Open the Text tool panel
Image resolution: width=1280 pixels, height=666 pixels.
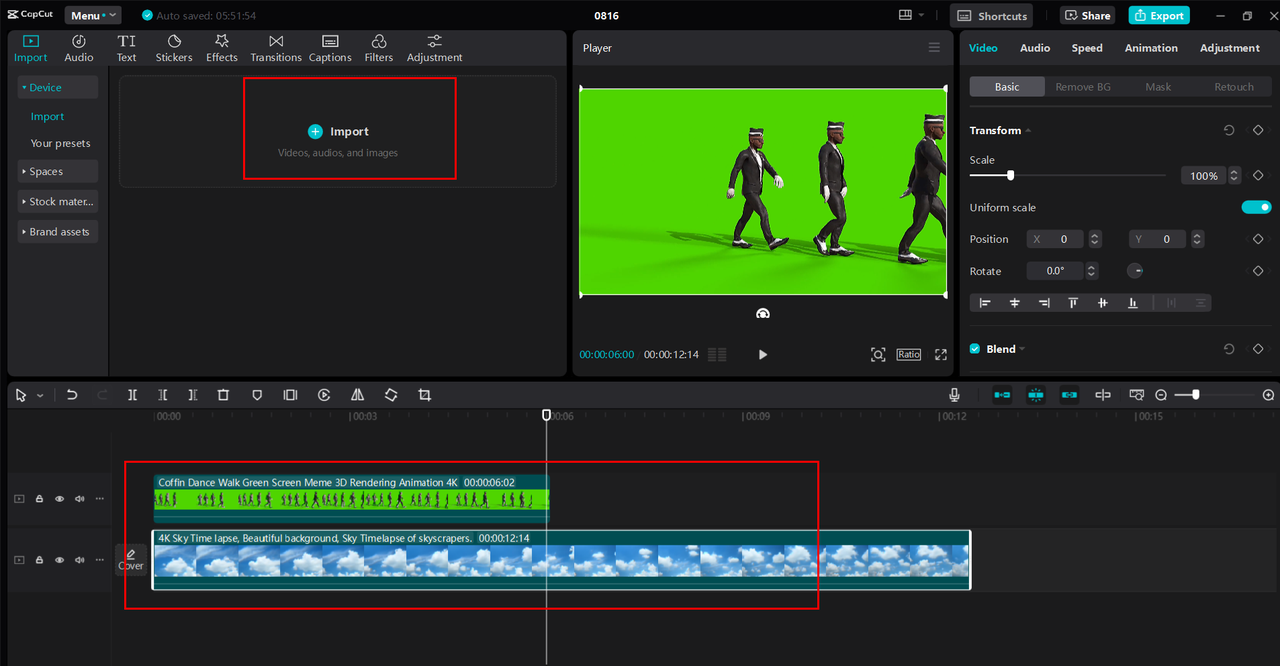point(126,48)
